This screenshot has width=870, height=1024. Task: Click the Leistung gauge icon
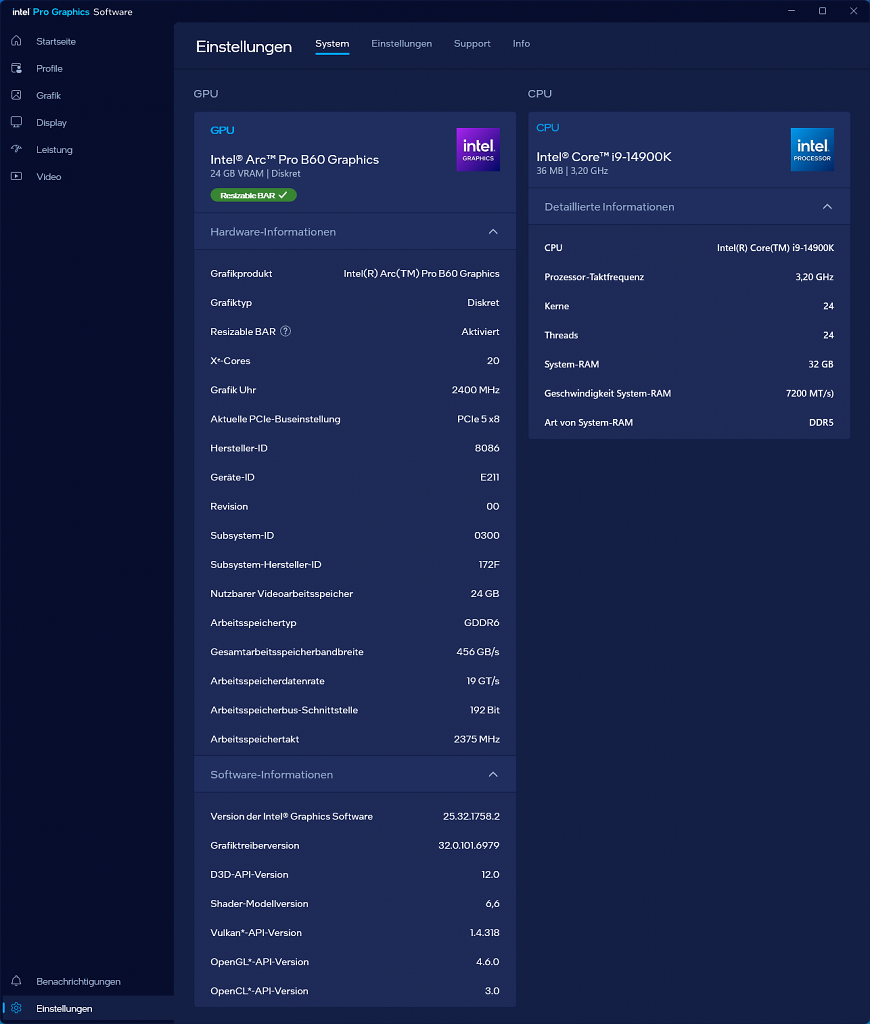(16, 149)
